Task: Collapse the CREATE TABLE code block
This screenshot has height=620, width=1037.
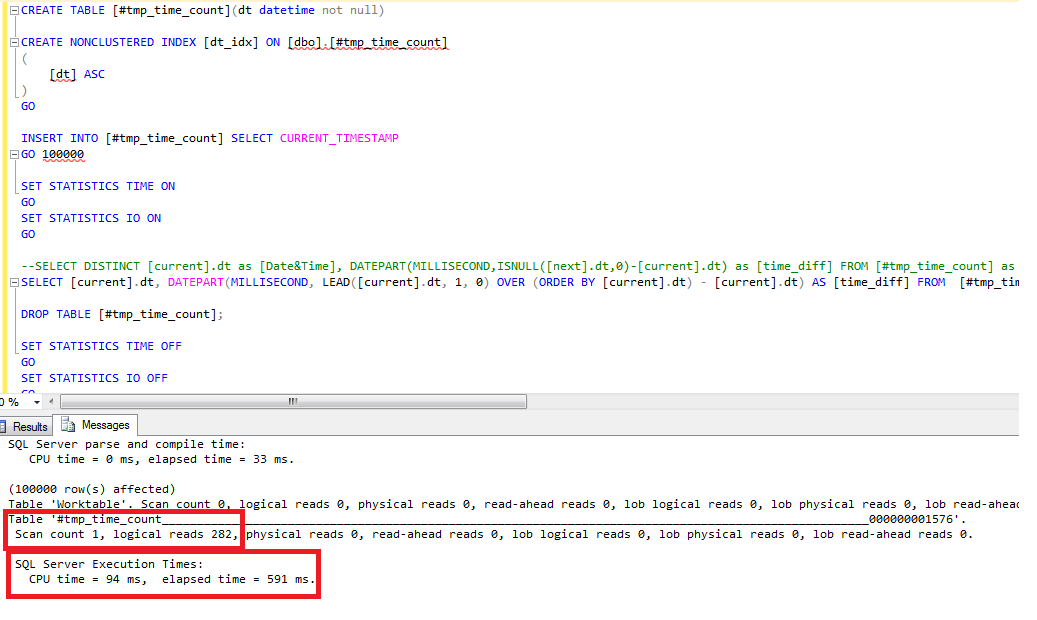Action: click(x=13, y=11)
